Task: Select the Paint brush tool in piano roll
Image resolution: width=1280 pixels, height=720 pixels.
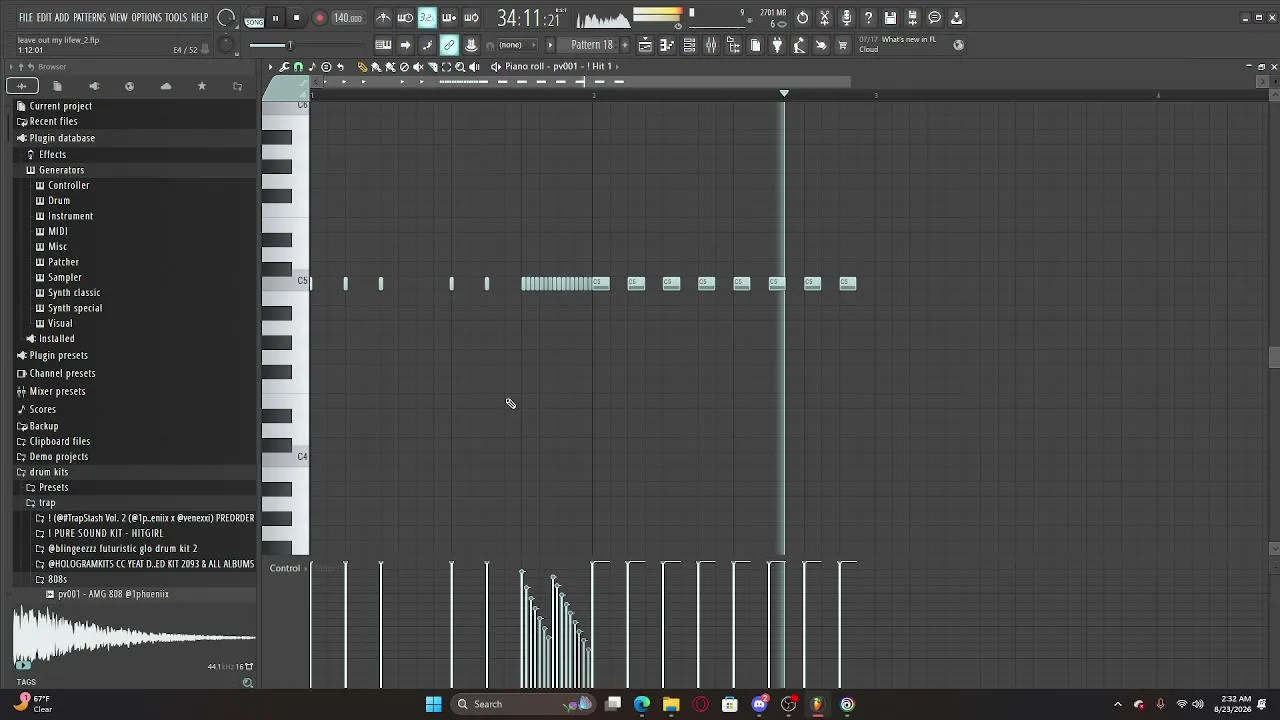Action: click(x=376, y=66)
